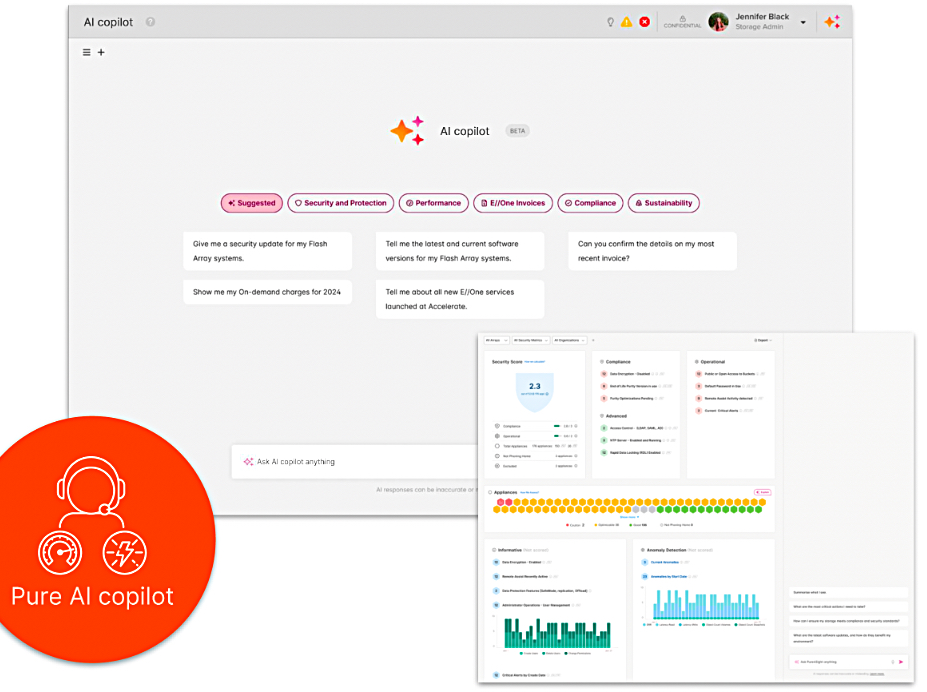Choose 'new E//One services launched at Accelerate' suggestion

[x=460, y=299]
